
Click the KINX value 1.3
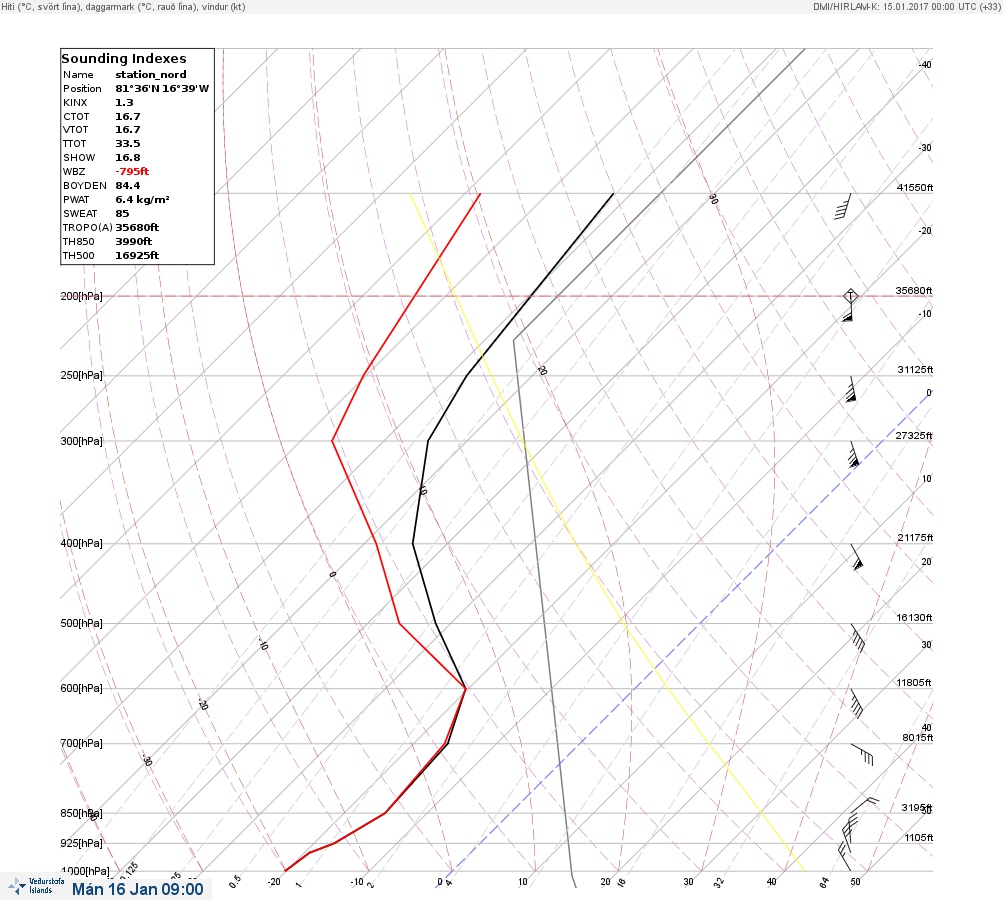124,102
